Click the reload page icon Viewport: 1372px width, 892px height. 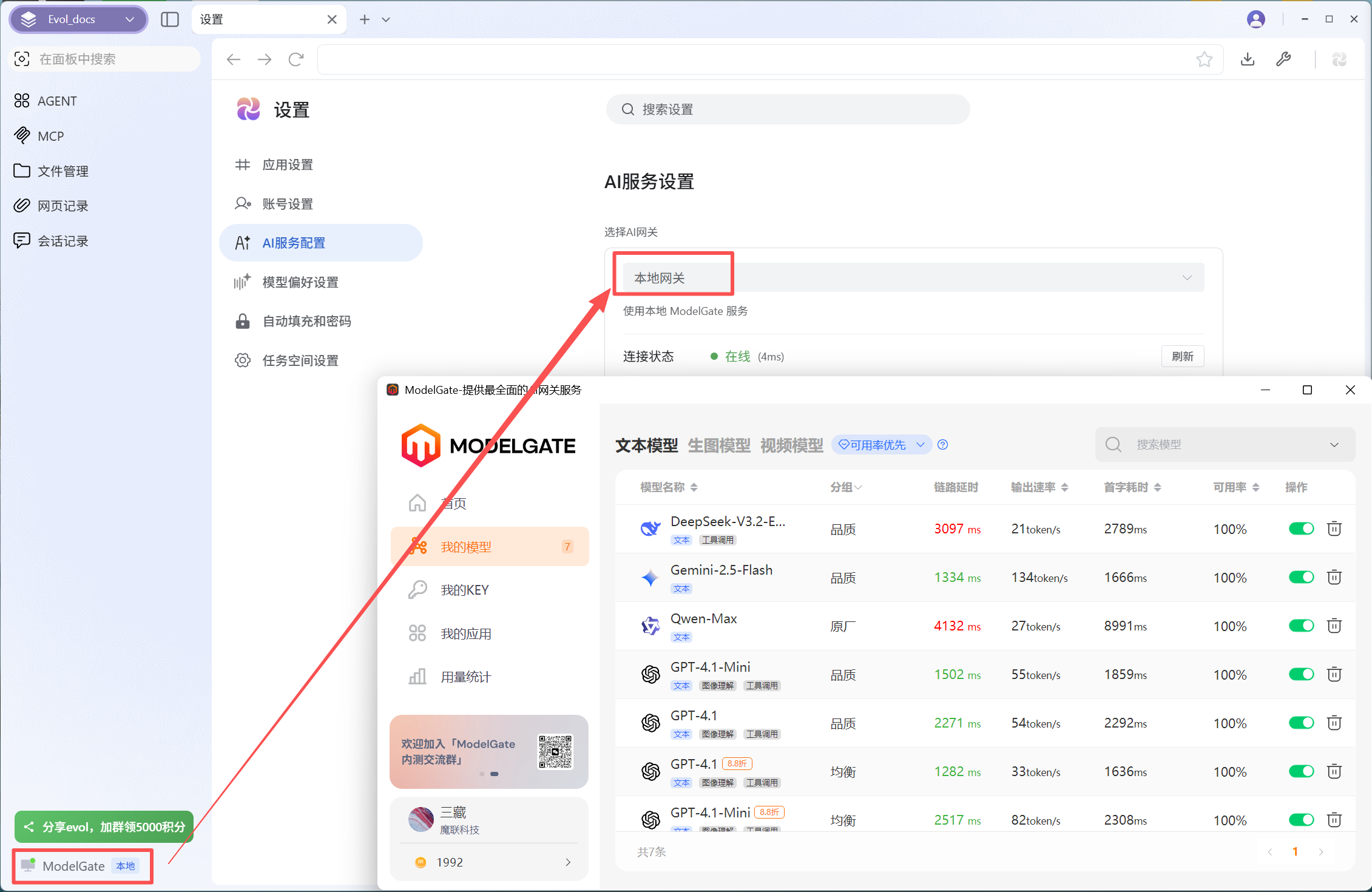pyautogui.click(x=296, y=59)
